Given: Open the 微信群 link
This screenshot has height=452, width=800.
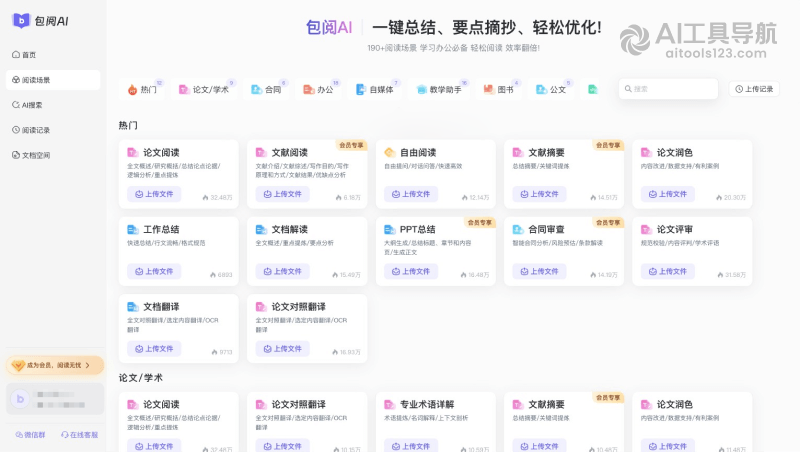Looking at the screenshot, I should point(31,435).
